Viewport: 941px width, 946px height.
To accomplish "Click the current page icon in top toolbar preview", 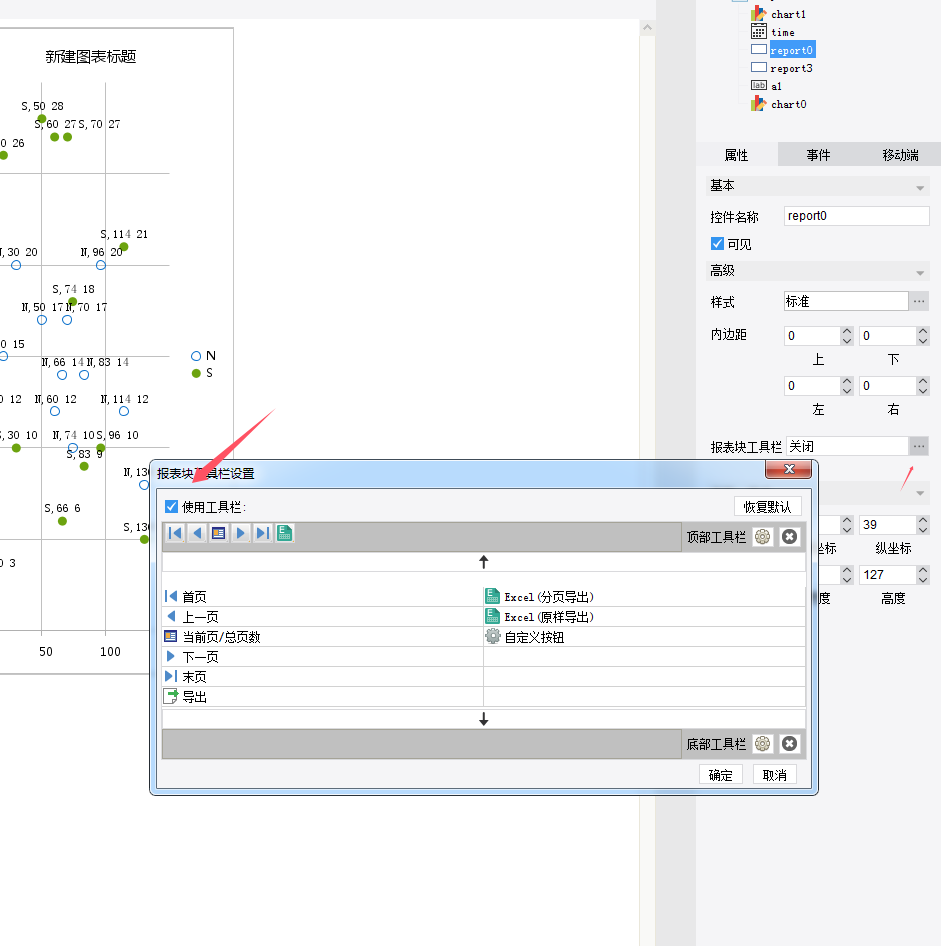I will tap(218, 533).
